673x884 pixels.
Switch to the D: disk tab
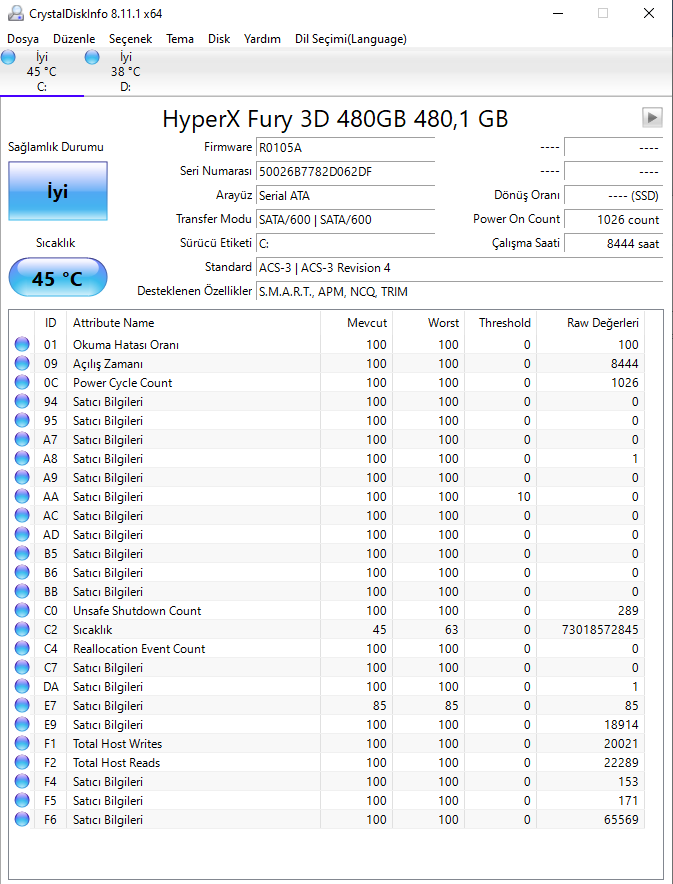[125, 72]
